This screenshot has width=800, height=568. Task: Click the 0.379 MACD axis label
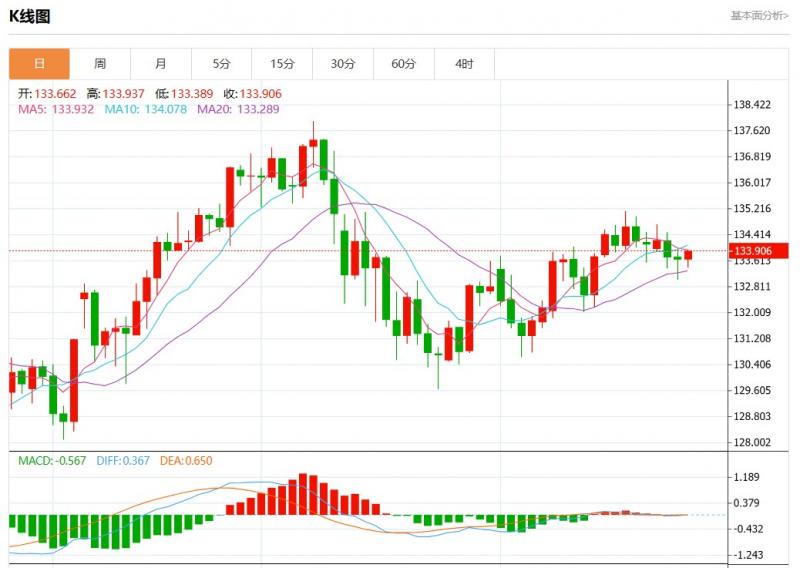click(747, 503)
